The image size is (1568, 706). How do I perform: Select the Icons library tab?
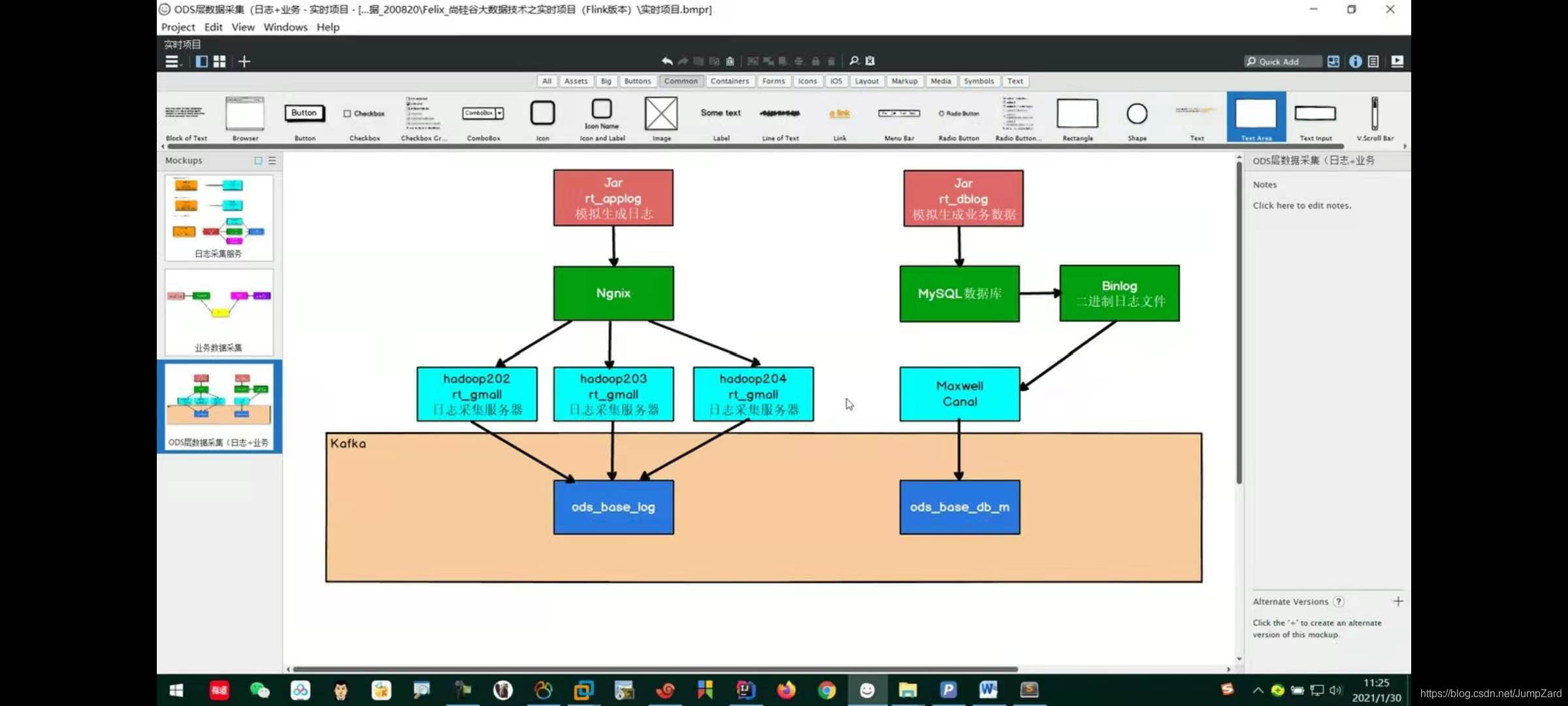pyautogui.click(x=808, y=81)
